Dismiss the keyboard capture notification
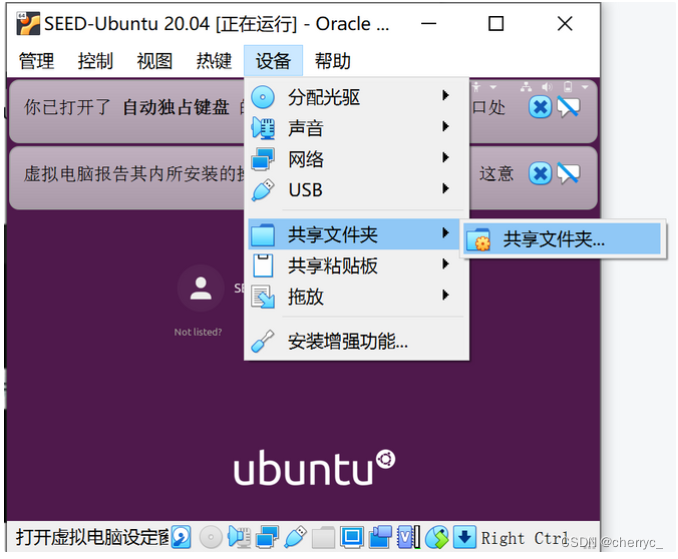The width and height of the screenshot is (678, 559). point(540,107)
